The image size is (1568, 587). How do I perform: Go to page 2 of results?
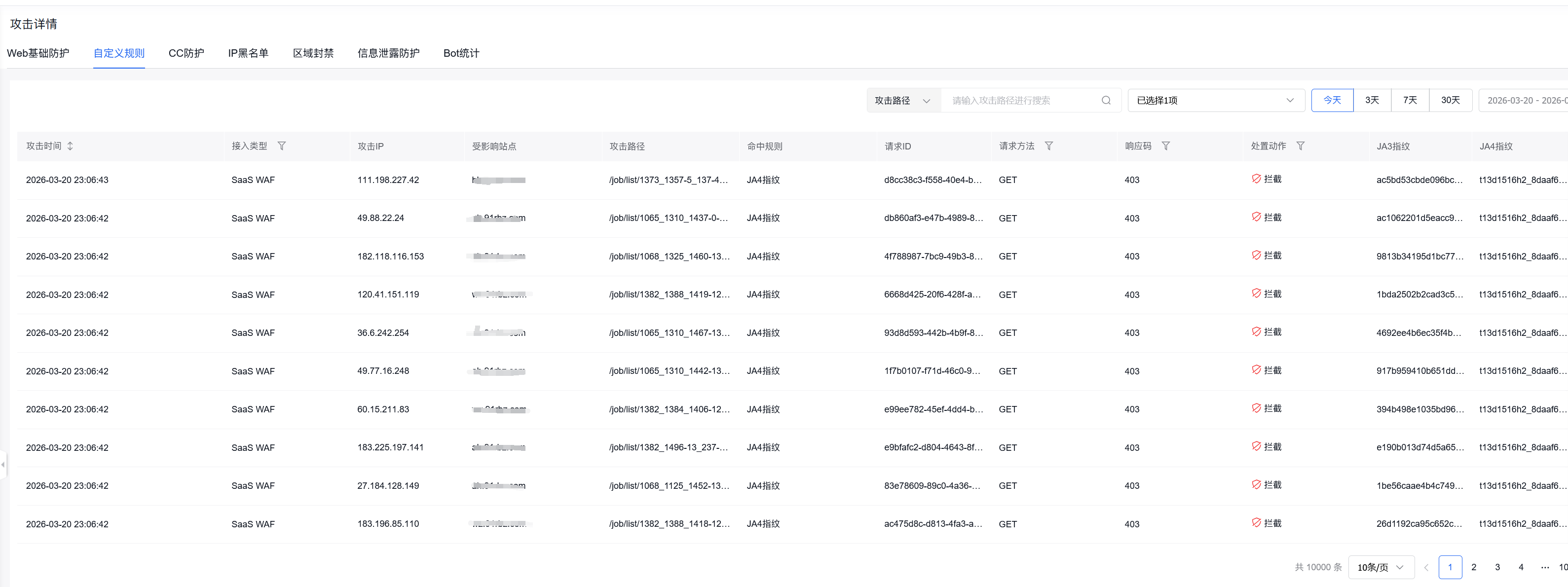click(1473, 567)
